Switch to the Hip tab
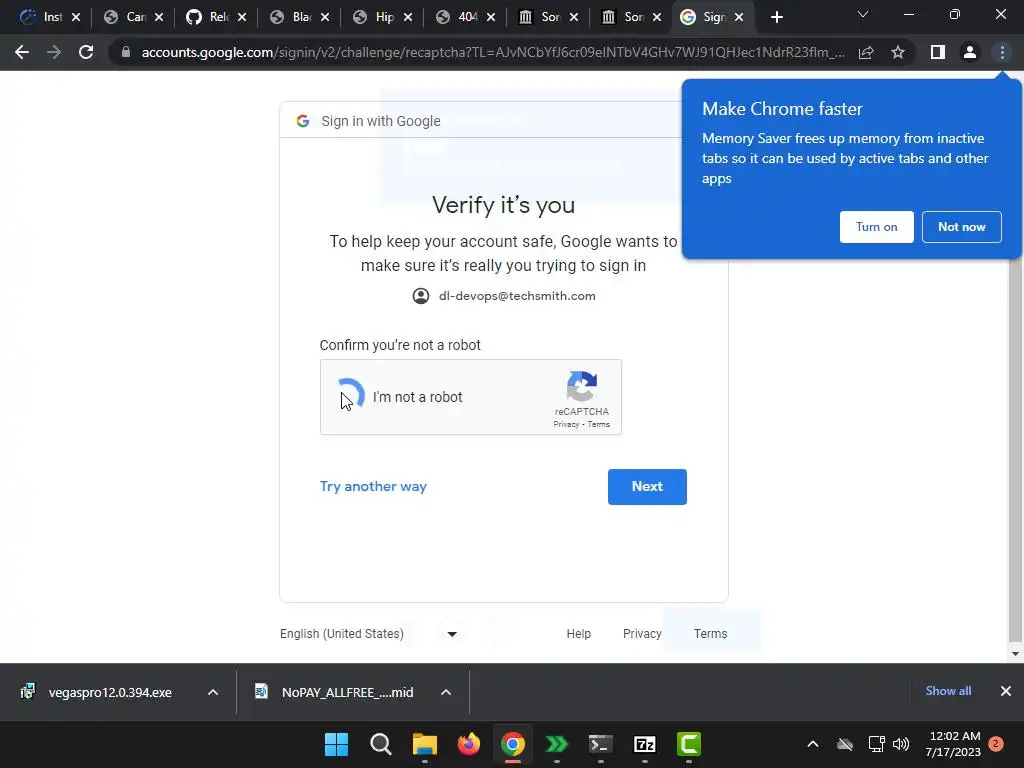Viewport: 1024px width, 768px height. (375, 17)
